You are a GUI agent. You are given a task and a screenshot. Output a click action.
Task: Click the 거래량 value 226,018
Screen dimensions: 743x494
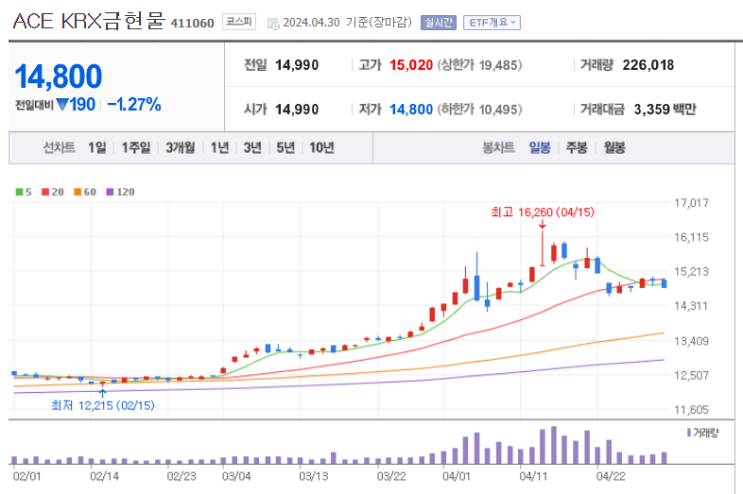pyautogui.click(x=648, y=65)
